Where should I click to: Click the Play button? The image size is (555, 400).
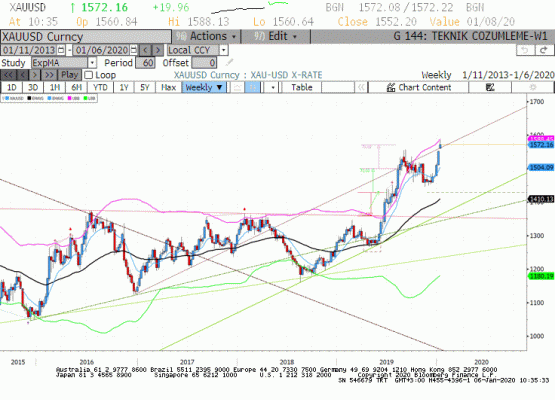(x=69, y=75)
